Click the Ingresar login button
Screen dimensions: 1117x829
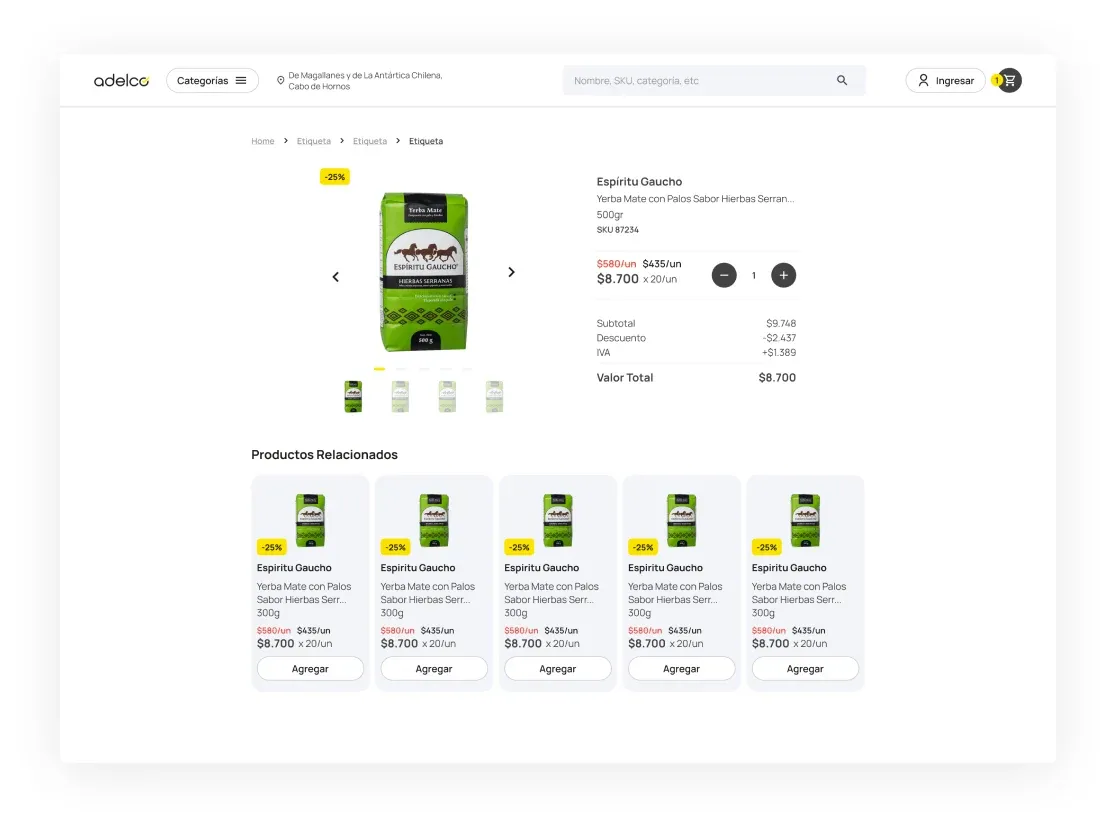(x=945, y=80)
